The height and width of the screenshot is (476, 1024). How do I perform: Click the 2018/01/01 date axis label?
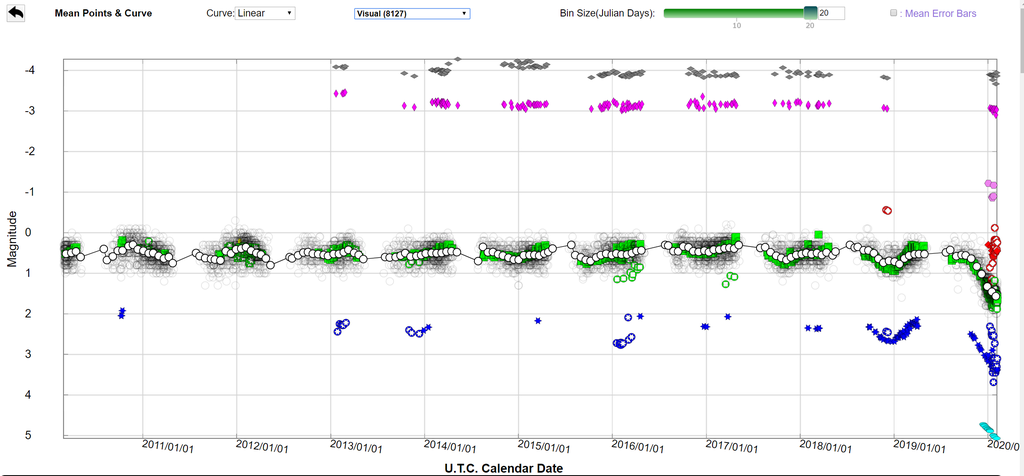pyautogui.click(x=826, y=447)
